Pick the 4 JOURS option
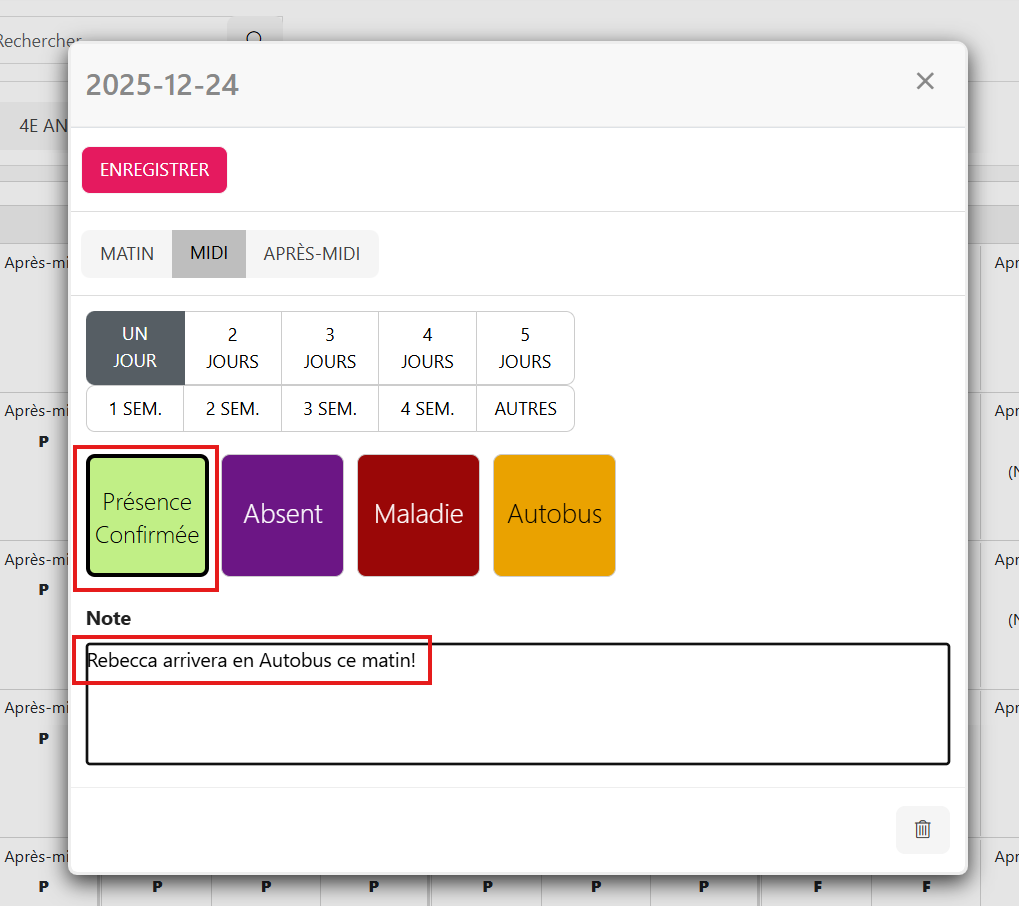 pyautogui.click(x=427, y=348)
